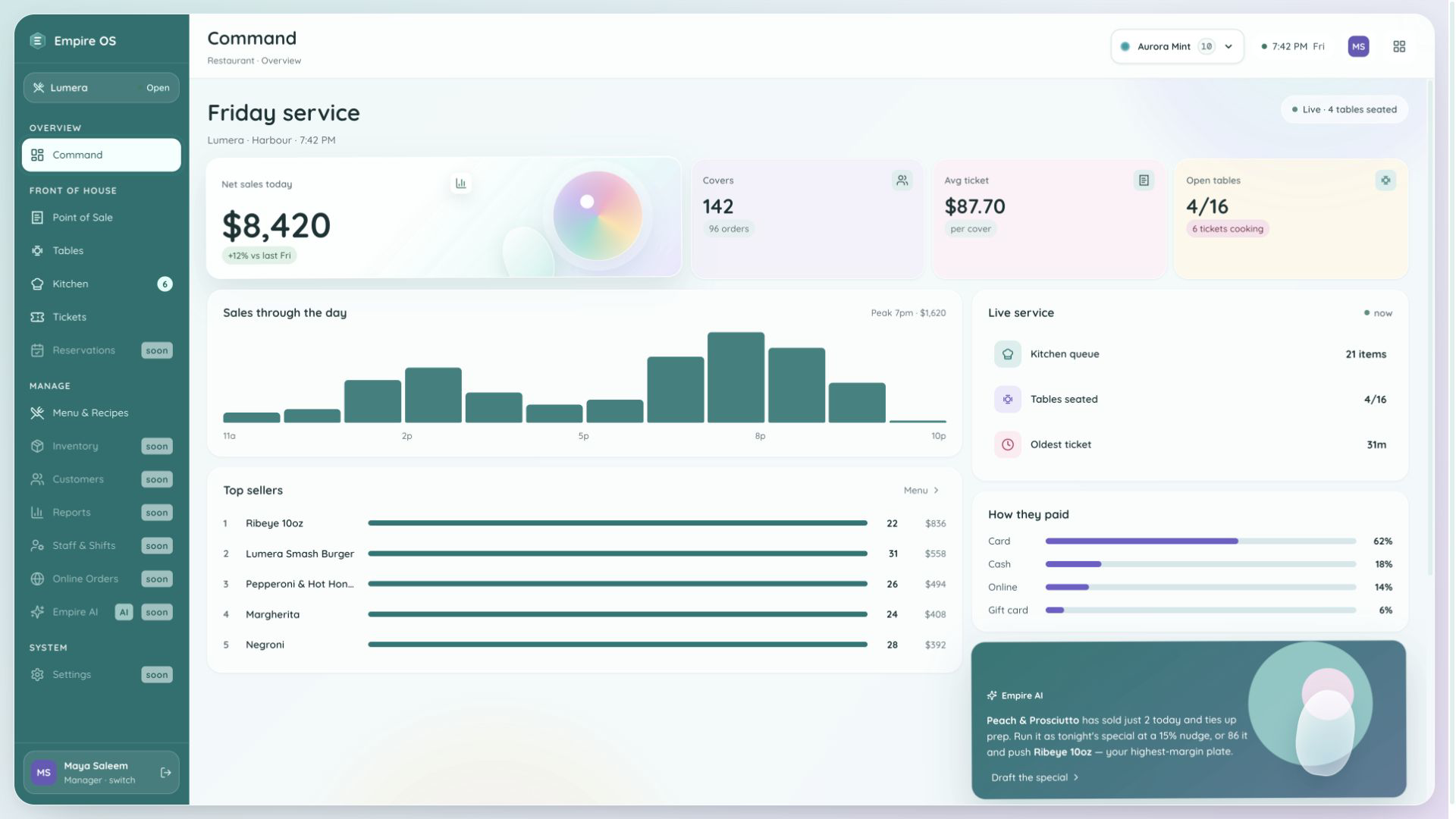The height and width of the screenshot is (819, 1456).
Task: Click the tallest 7pm sales bar
Action: coord(736,378)
